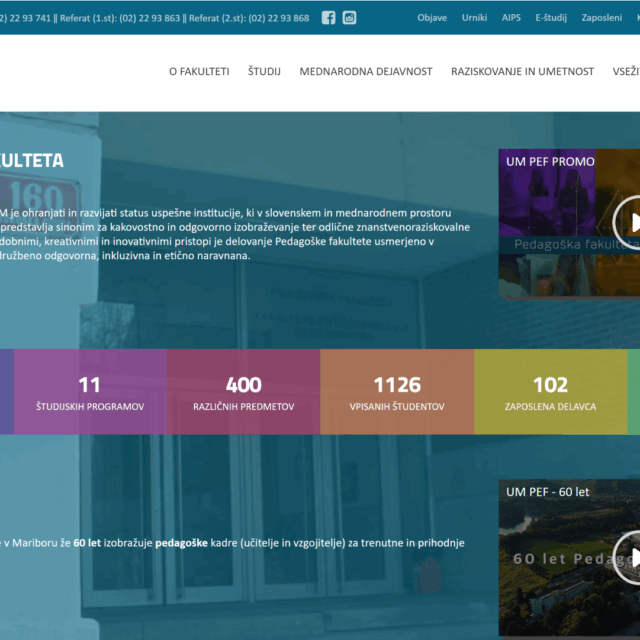Click the Objave link
The image size is (640, 640).
pyautogui.click(x=432, y=18)
